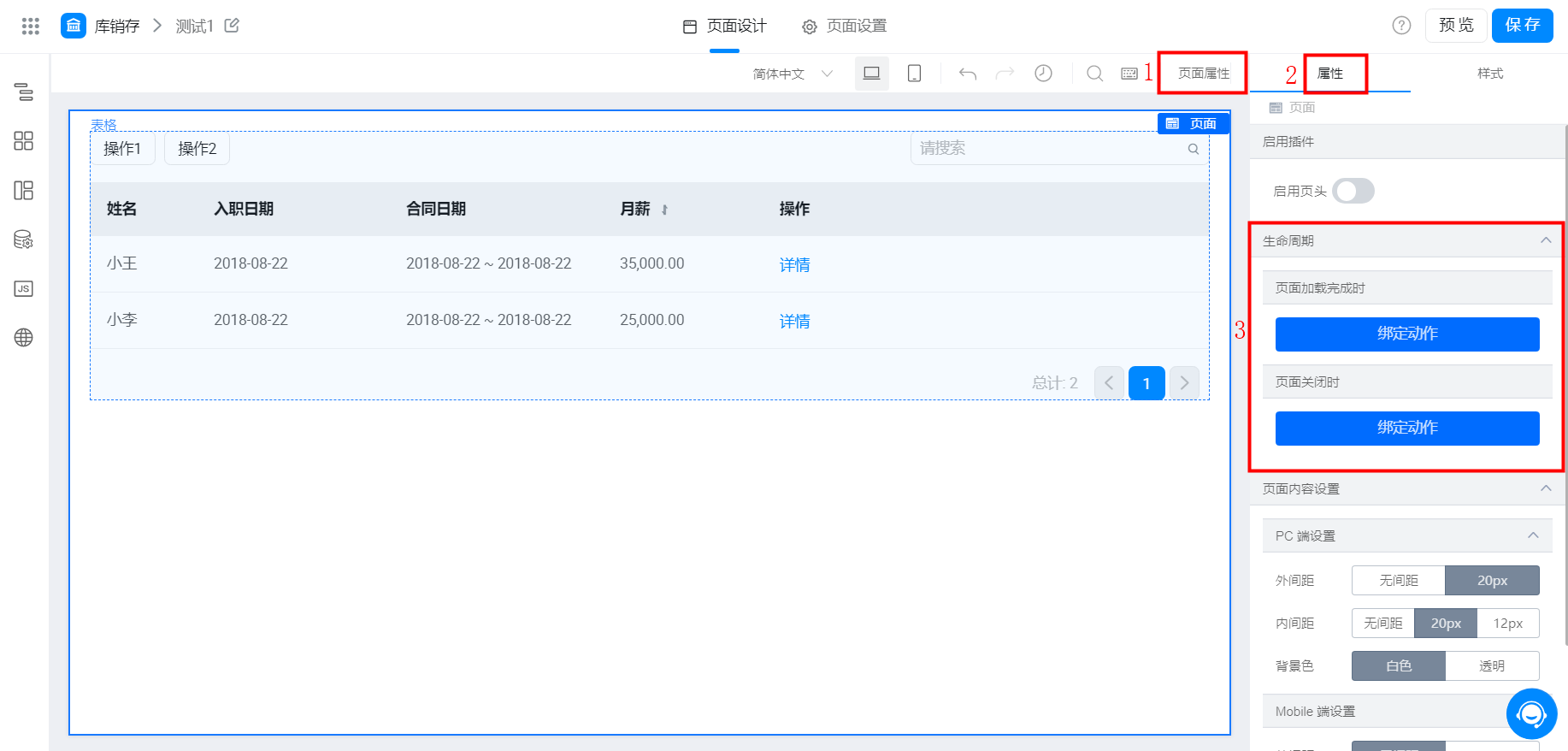The height and width of the screenshot is (751, 1568).
Task: Click the customer service chat bubble
Action: click(x=1531, y=713)
